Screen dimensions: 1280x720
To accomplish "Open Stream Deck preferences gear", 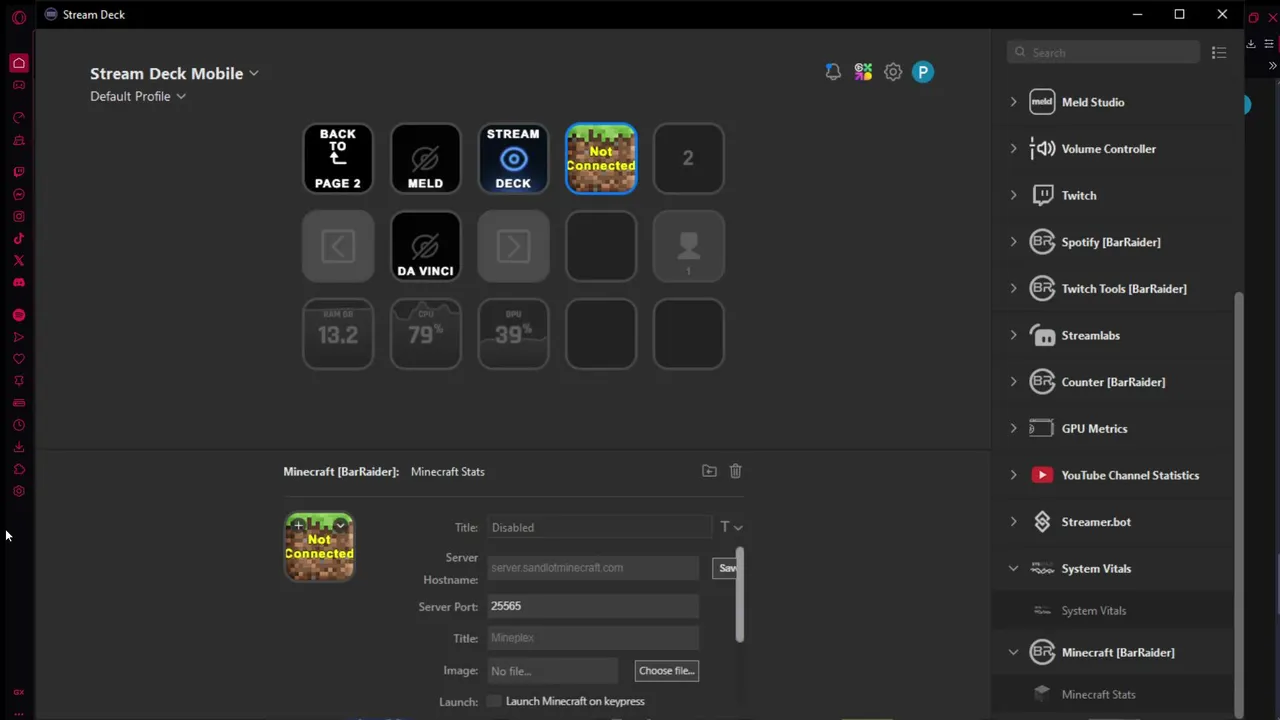I will coord(893,72).
